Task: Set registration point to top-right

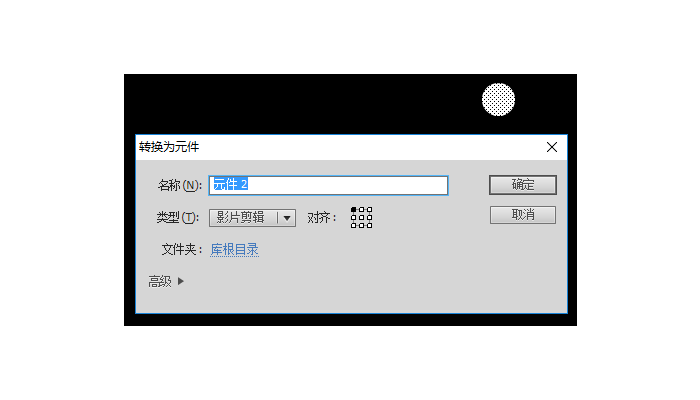Action: point(369,209)
